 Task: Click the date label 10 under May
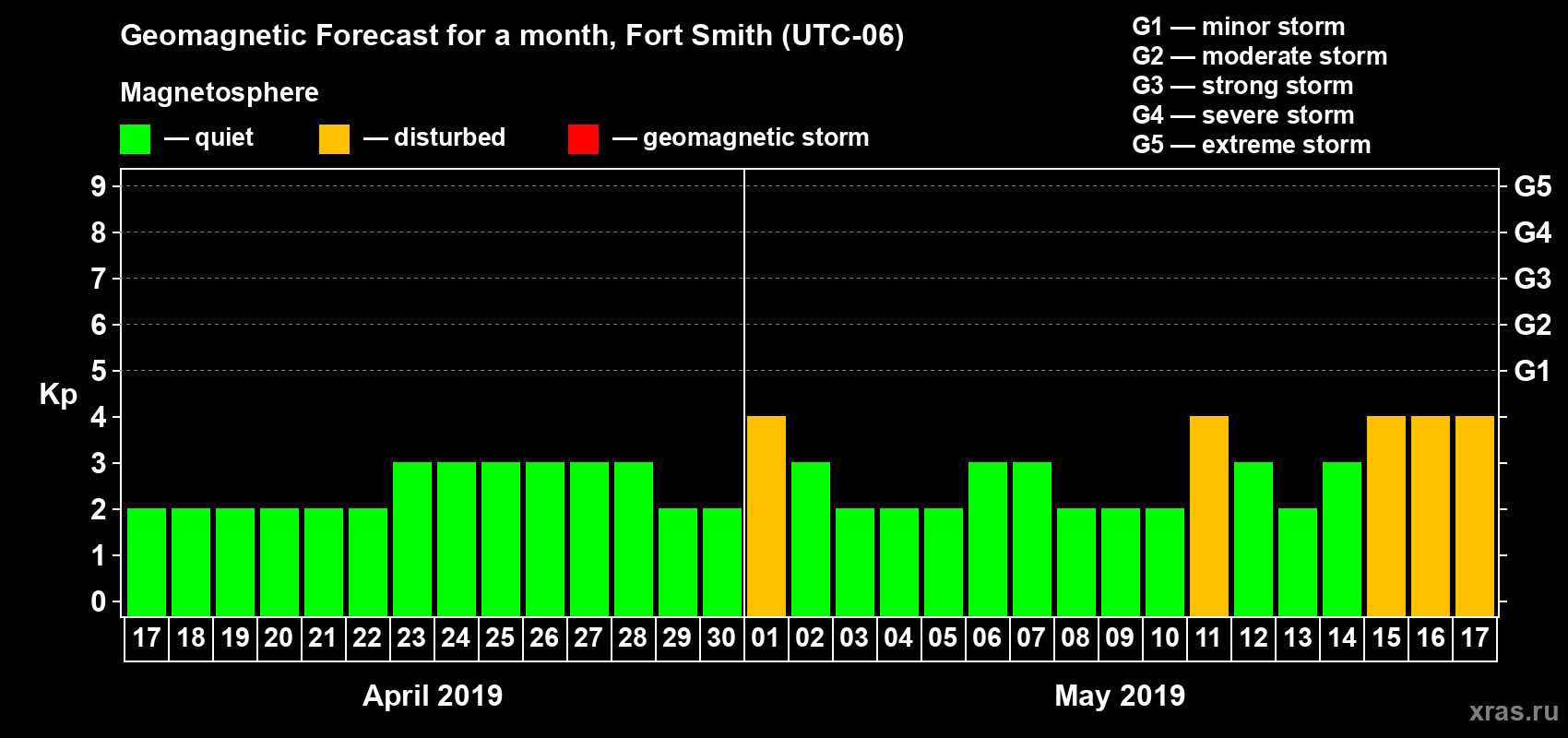coord(1164,638)
